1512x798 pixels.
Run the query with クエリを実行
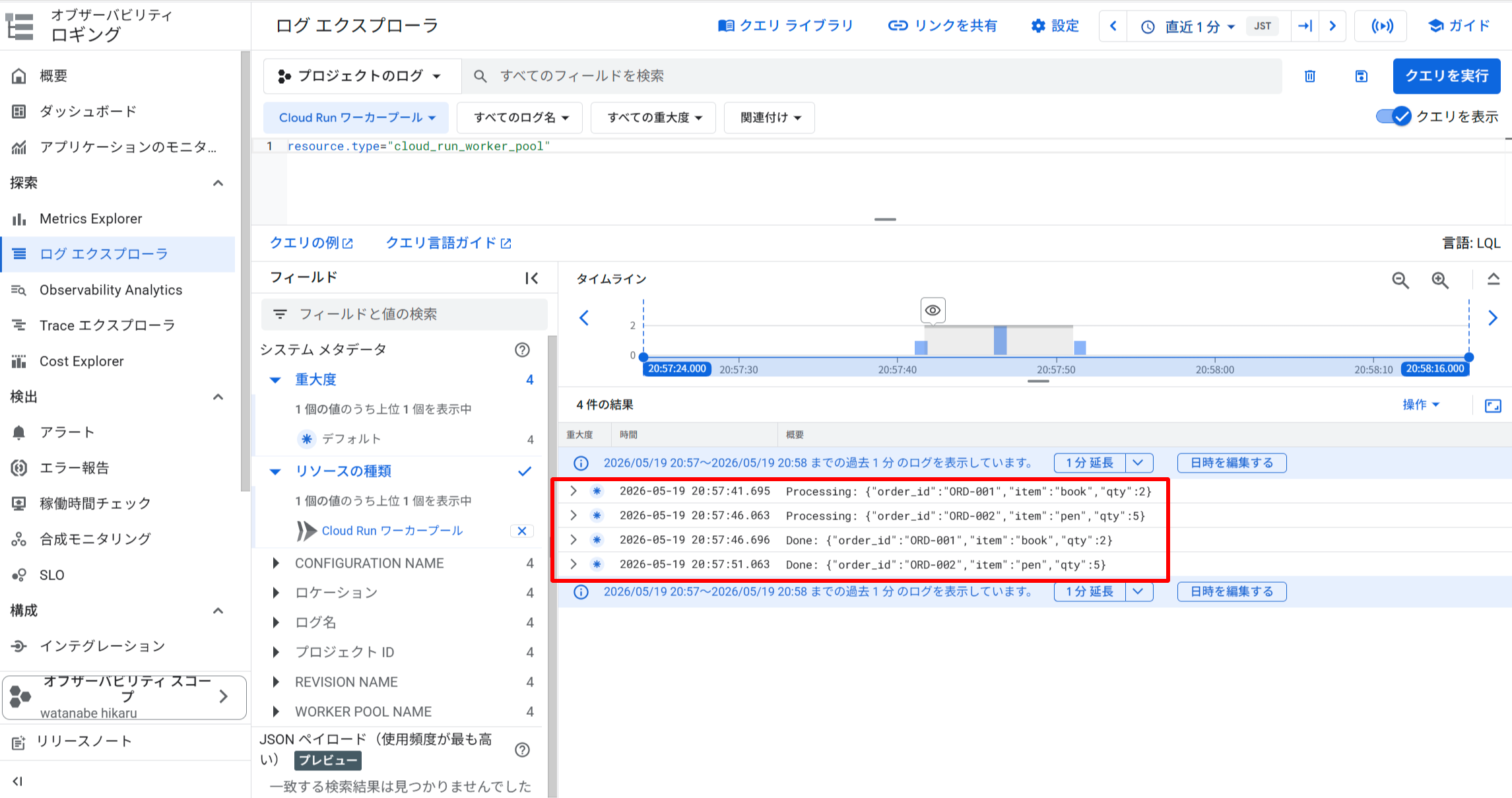(1447, 76)
